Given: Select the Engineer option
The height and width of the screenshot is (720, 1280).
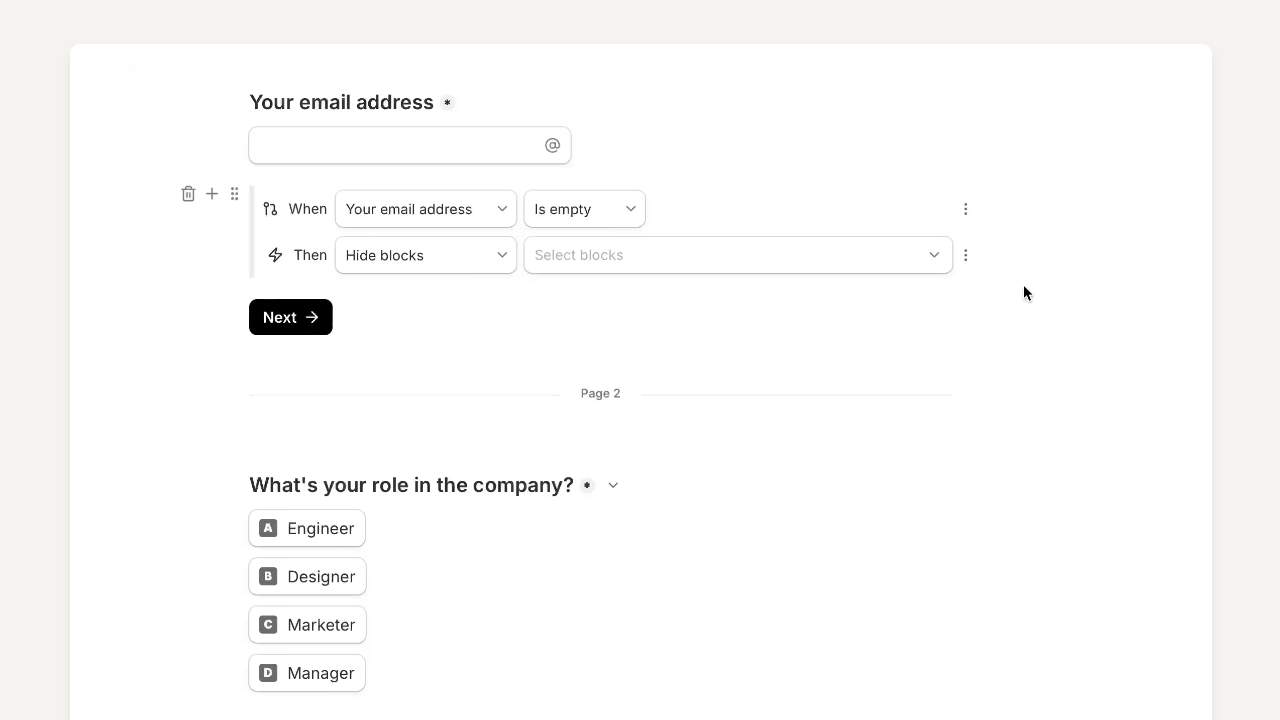Looking at the screenshot, I should [307, 528].
